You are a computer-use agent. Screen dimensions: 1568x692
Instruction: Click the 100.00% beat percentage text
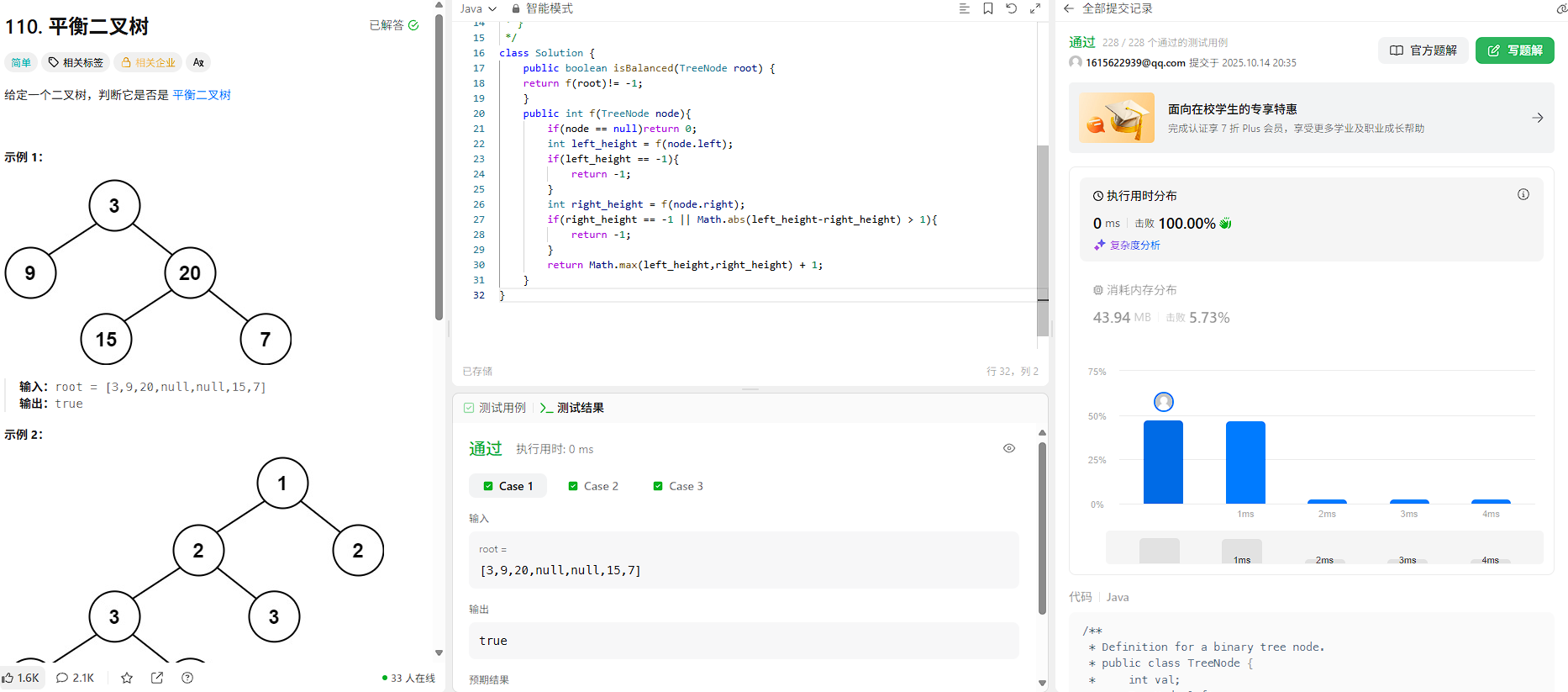(x=1187, y=224)
